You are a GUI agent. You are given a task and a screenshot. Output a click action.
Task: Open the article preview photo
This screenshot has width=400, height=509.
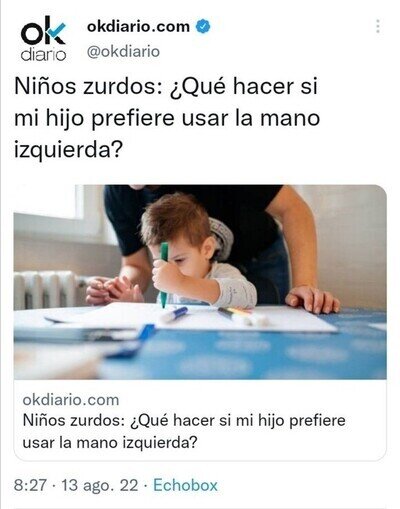point(200,282)
